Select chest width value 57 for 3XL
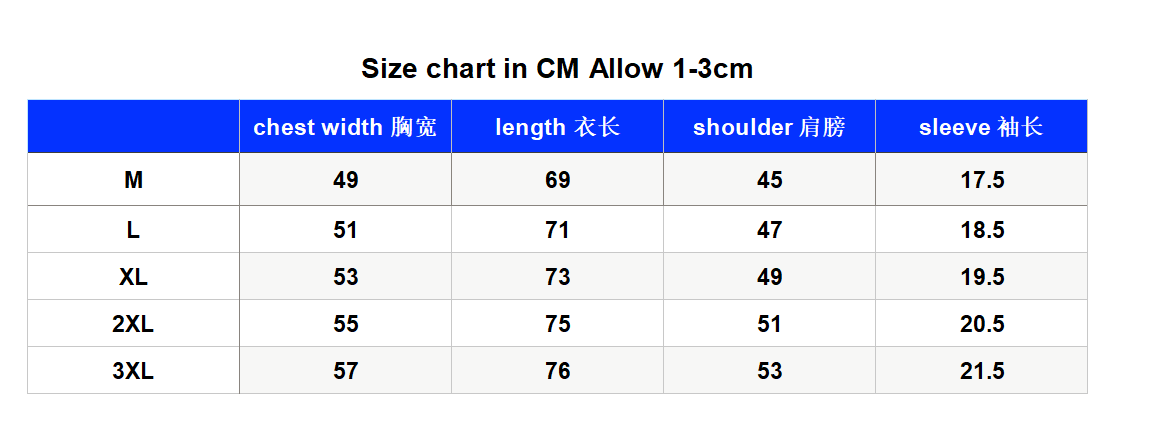 (345, 371)
